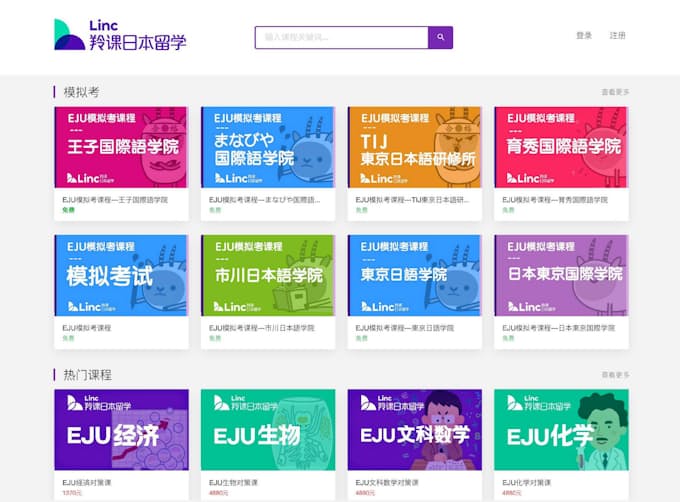Image resolution: width=680 pixels, height=502 pixels.
Task: Open the EJU化学 course thumbnail
Action: tap(561, 430)
